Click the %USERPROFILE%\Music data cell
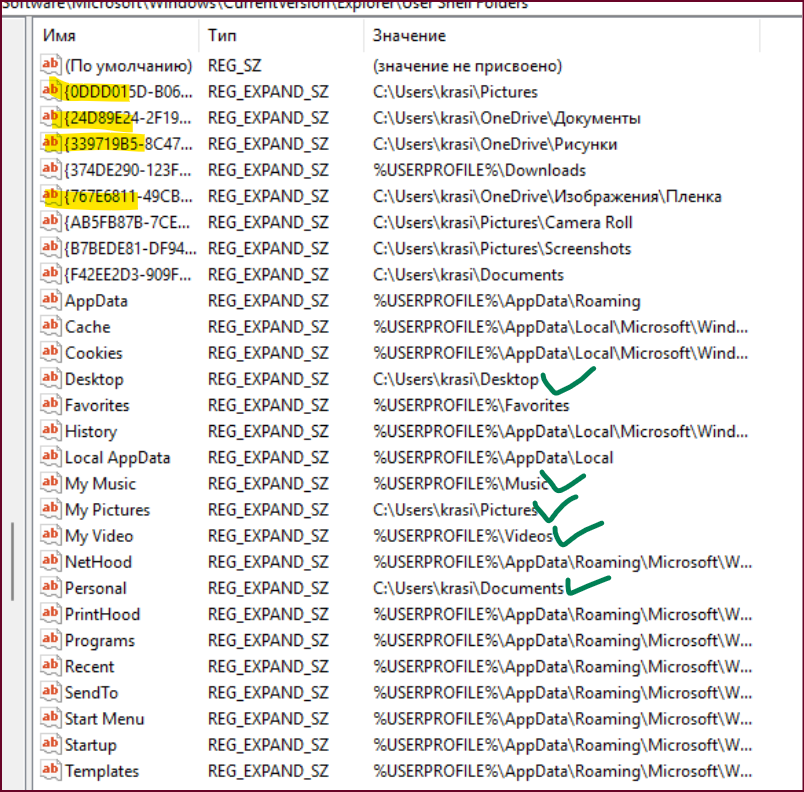804x792 pixels. click(460, 484)
